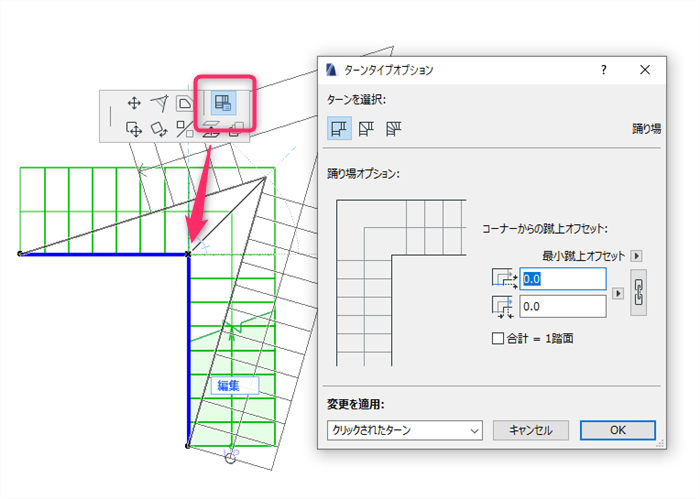Click the first riser offset input field
This screenshot has width=700, height=499.
[562, 279]
